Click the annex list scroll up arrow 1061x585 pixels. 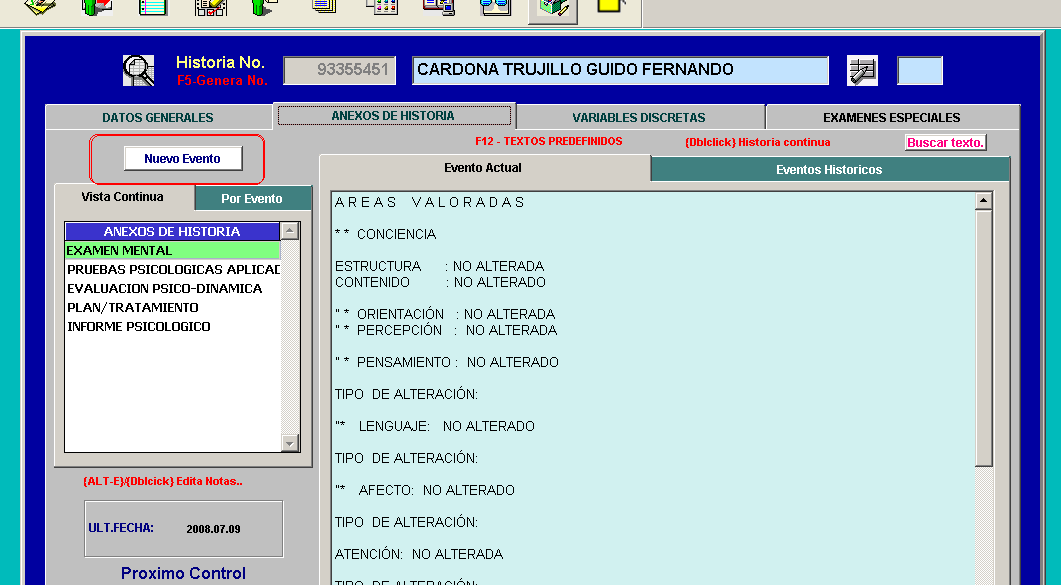pos(290,231)
